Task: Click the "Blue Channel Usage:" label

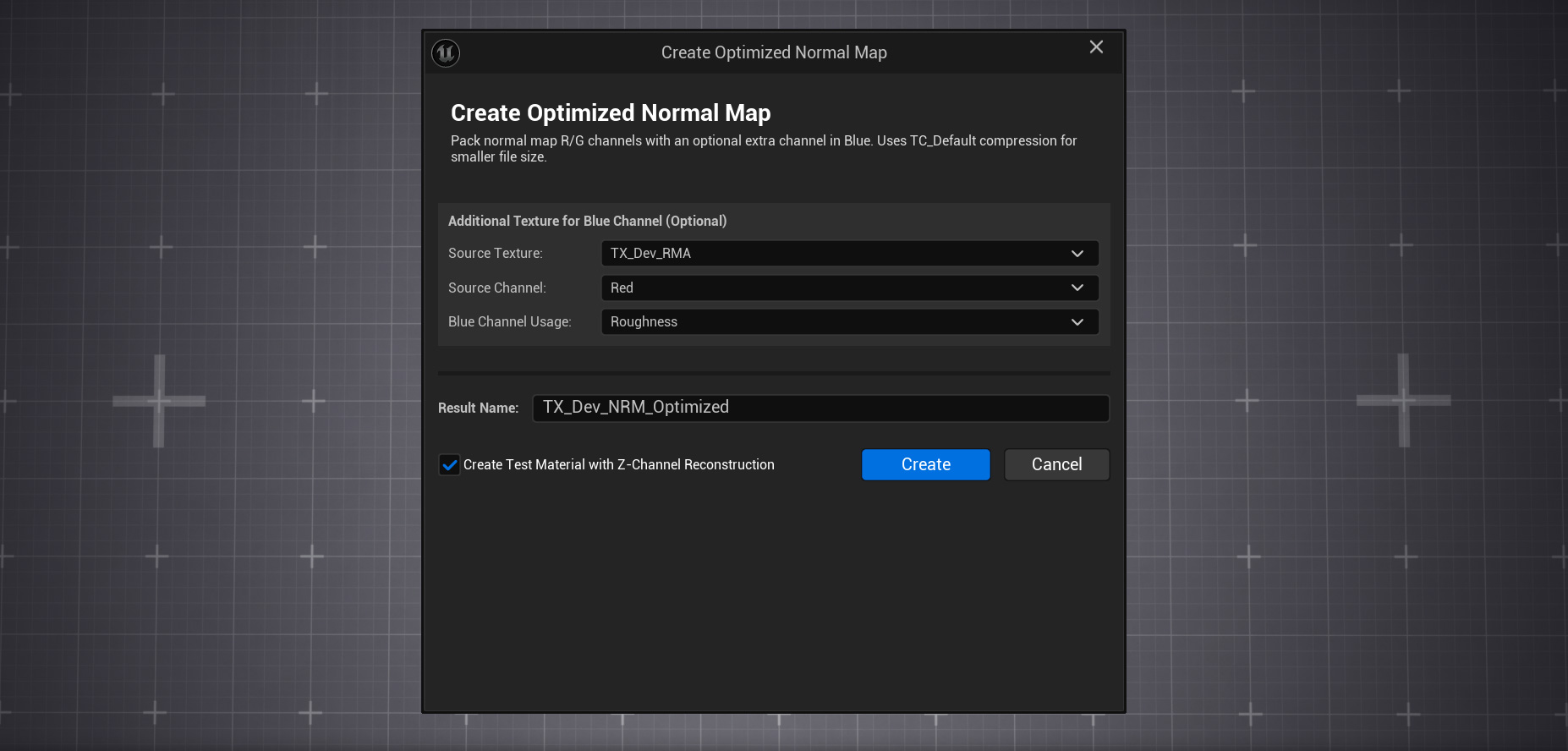Action: click(510, 321)
